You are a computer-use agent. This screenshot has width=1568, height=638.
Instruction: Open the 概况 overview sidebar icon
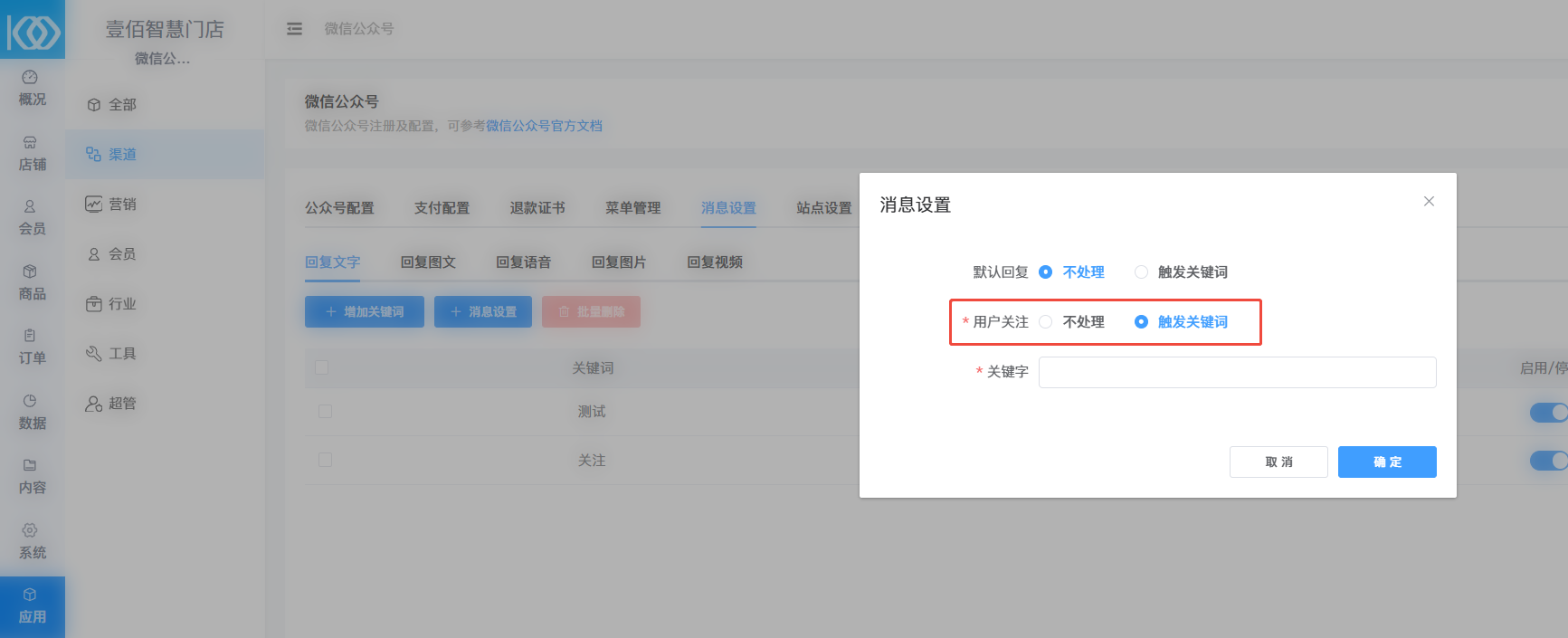click(32, 88)
